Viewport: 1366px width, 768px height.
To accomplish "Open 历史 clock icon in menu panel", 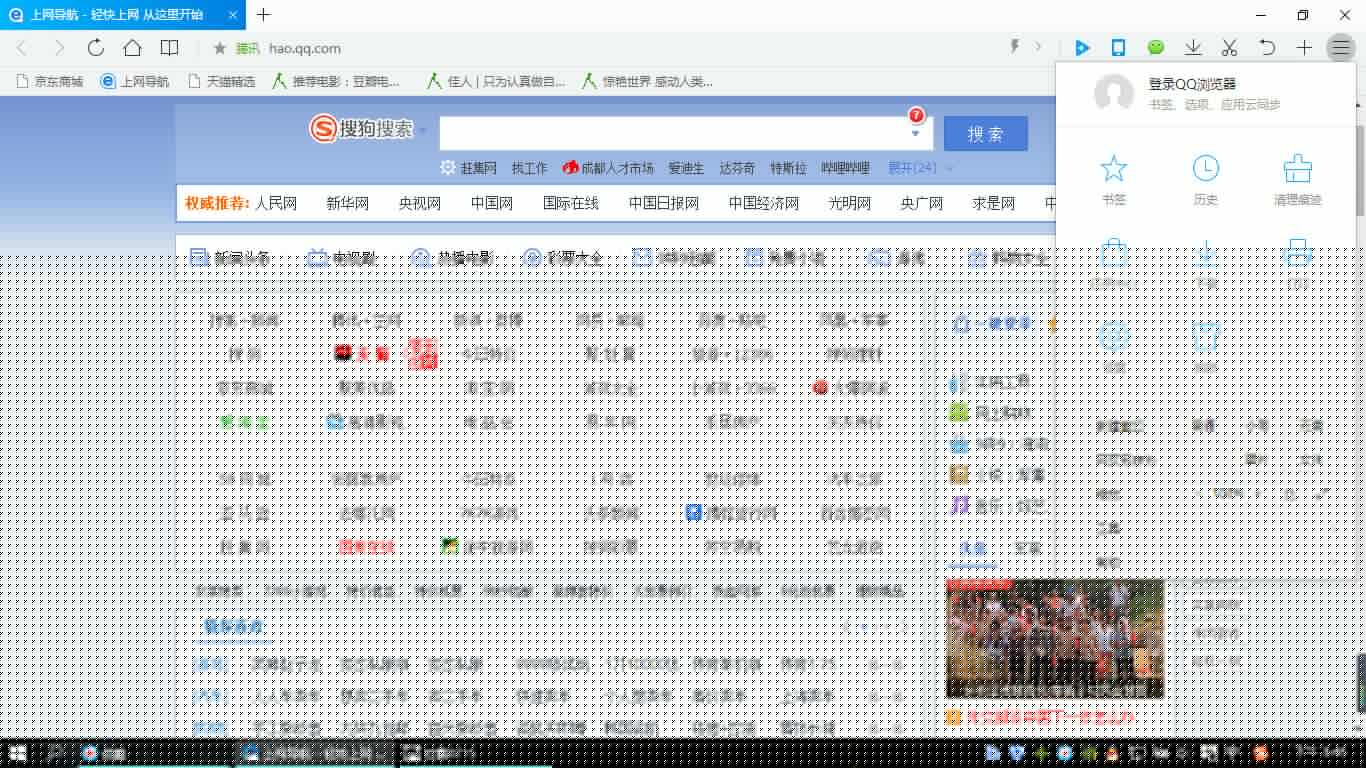I will click(x=1206, y=180).
